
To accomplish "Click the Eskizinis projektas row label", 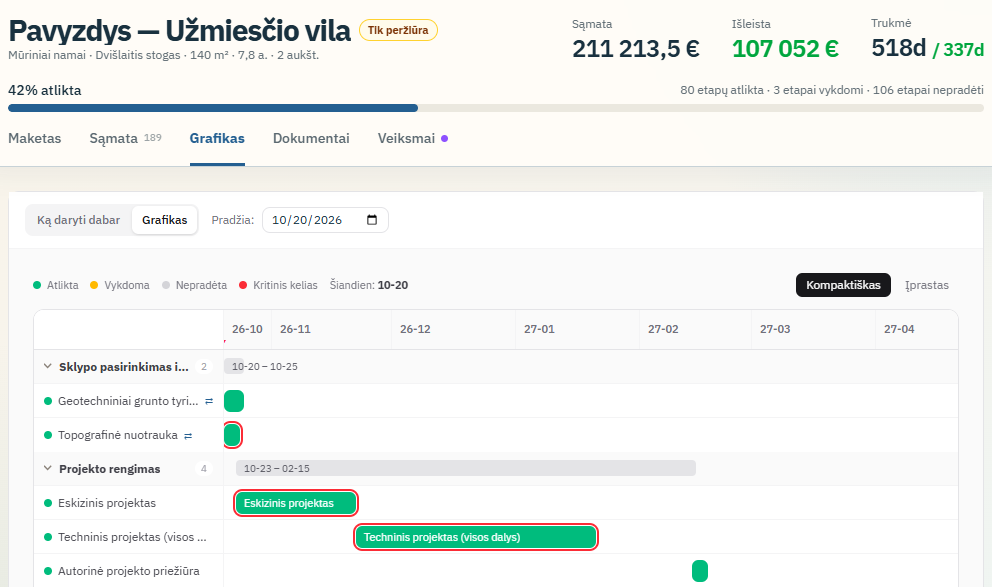I will coord(107,503).
